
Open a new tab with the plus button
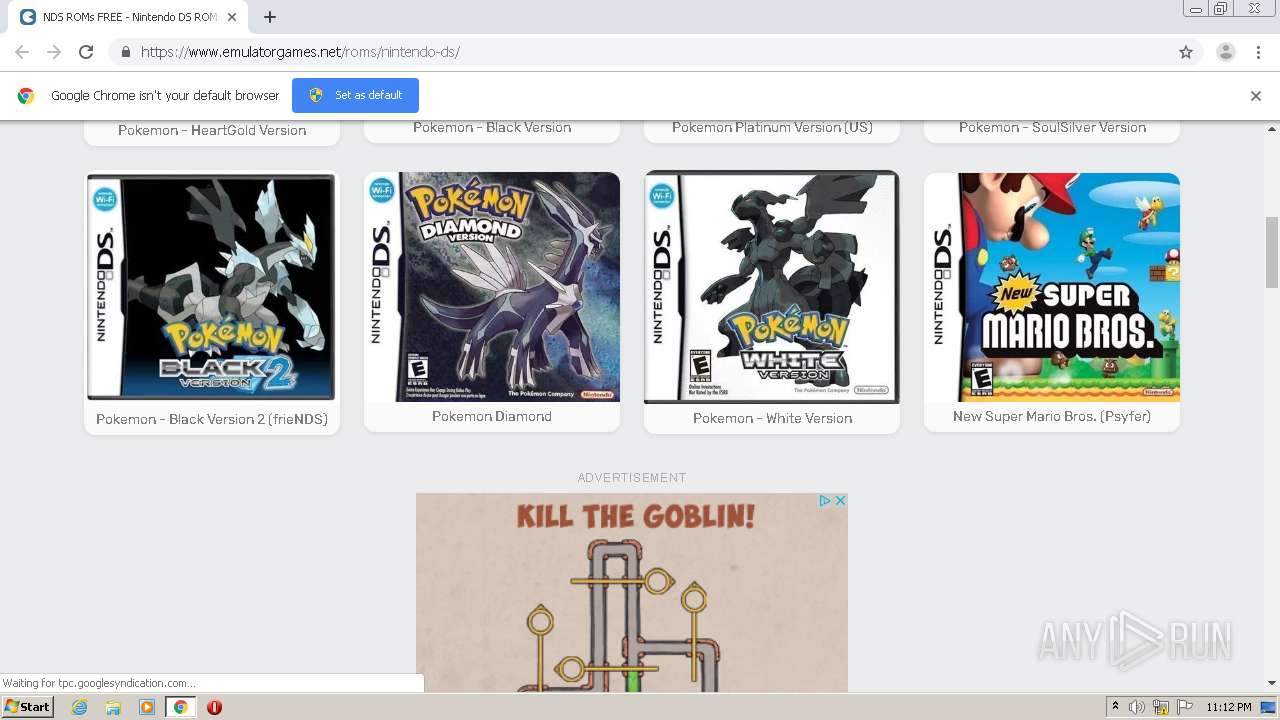(x=270, y=17)
